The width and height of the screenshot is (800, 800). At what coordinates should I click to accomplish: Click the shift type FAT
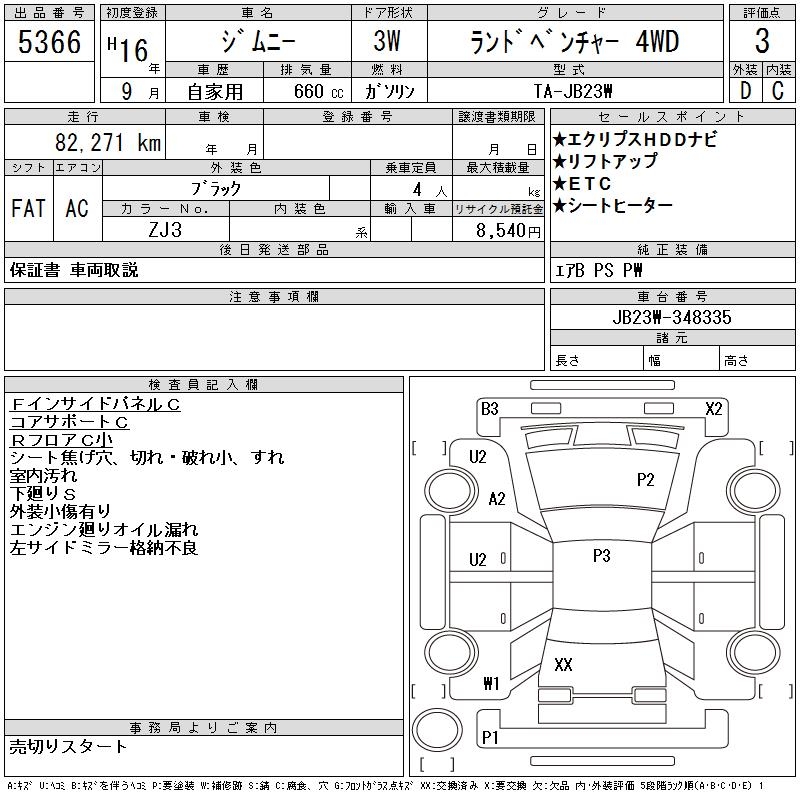[28, 208]
